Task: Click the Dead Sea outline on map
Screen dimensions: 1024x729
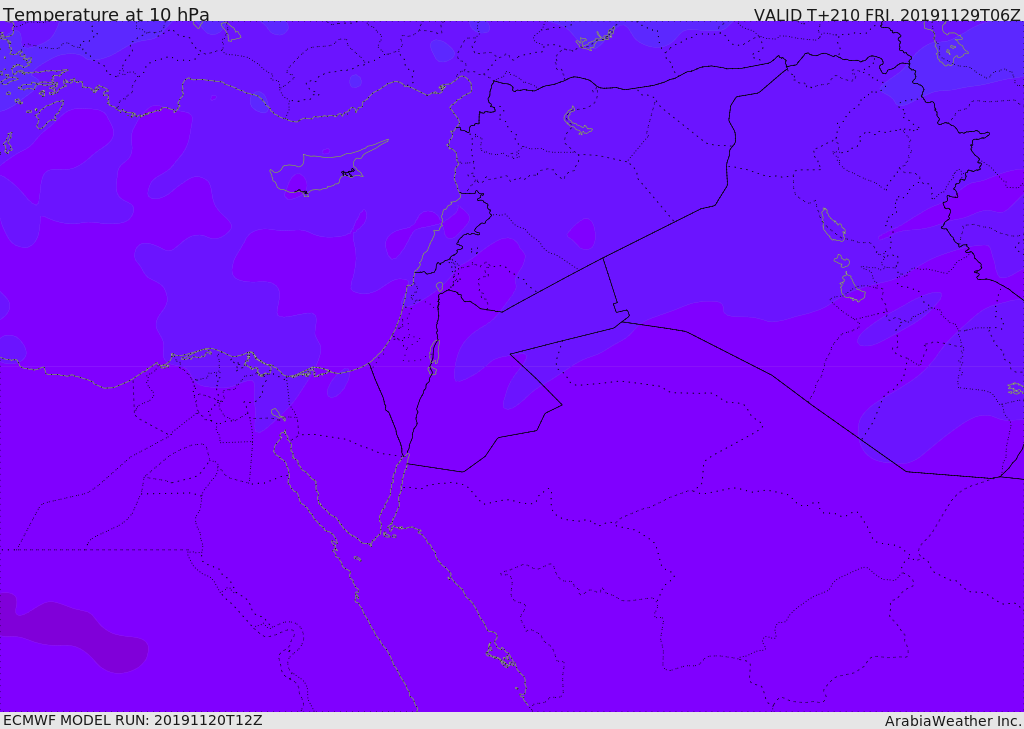Action: click(x=434, y=357)
